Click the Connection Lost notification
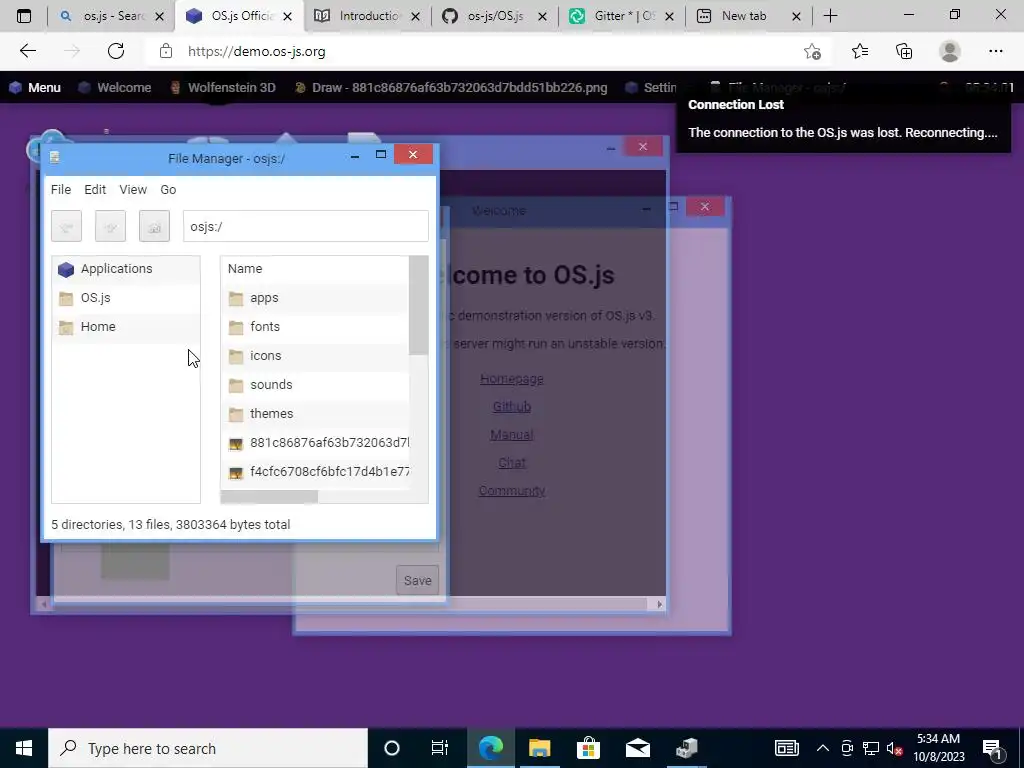 click(x=842, y=120)
